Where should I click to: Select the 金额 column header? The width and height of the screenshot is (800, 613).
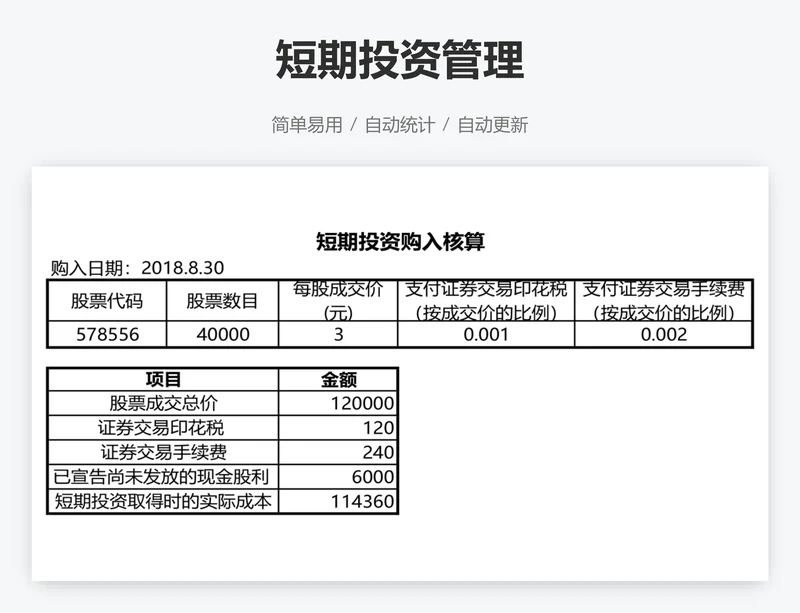338,379
